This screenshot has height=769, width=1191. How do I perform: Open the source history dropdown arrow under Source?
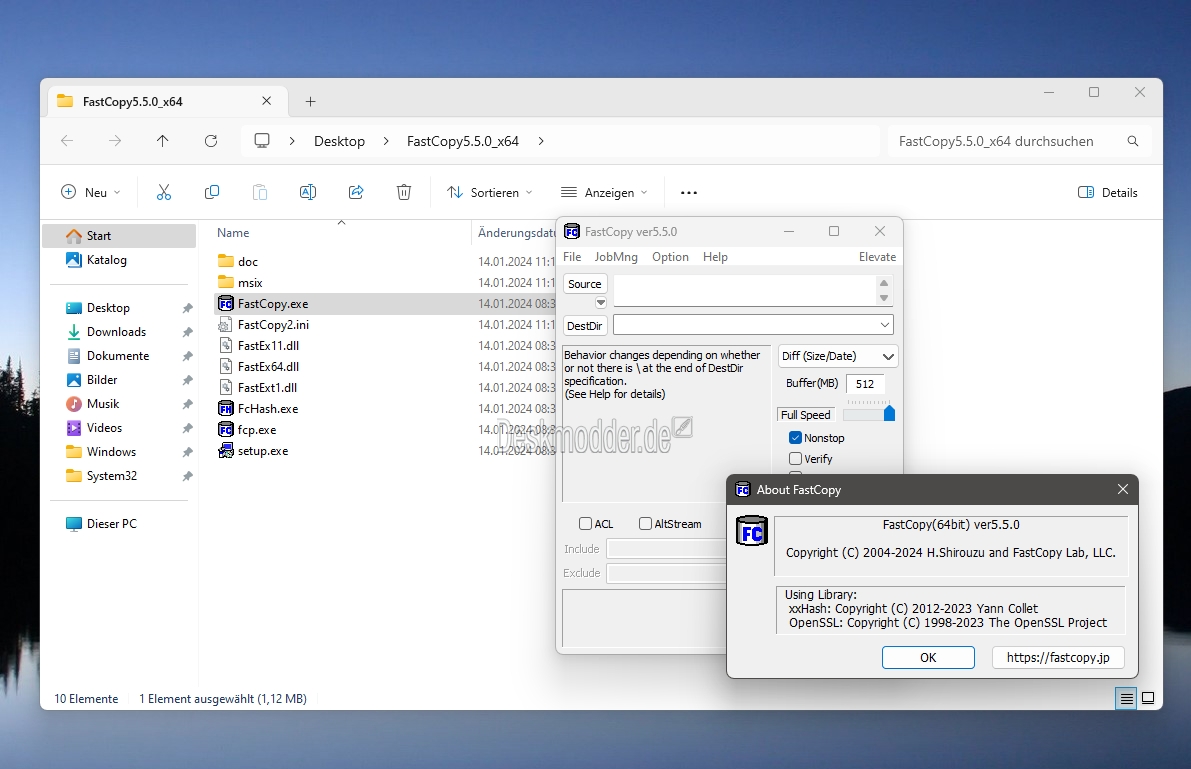coord(601,303)
